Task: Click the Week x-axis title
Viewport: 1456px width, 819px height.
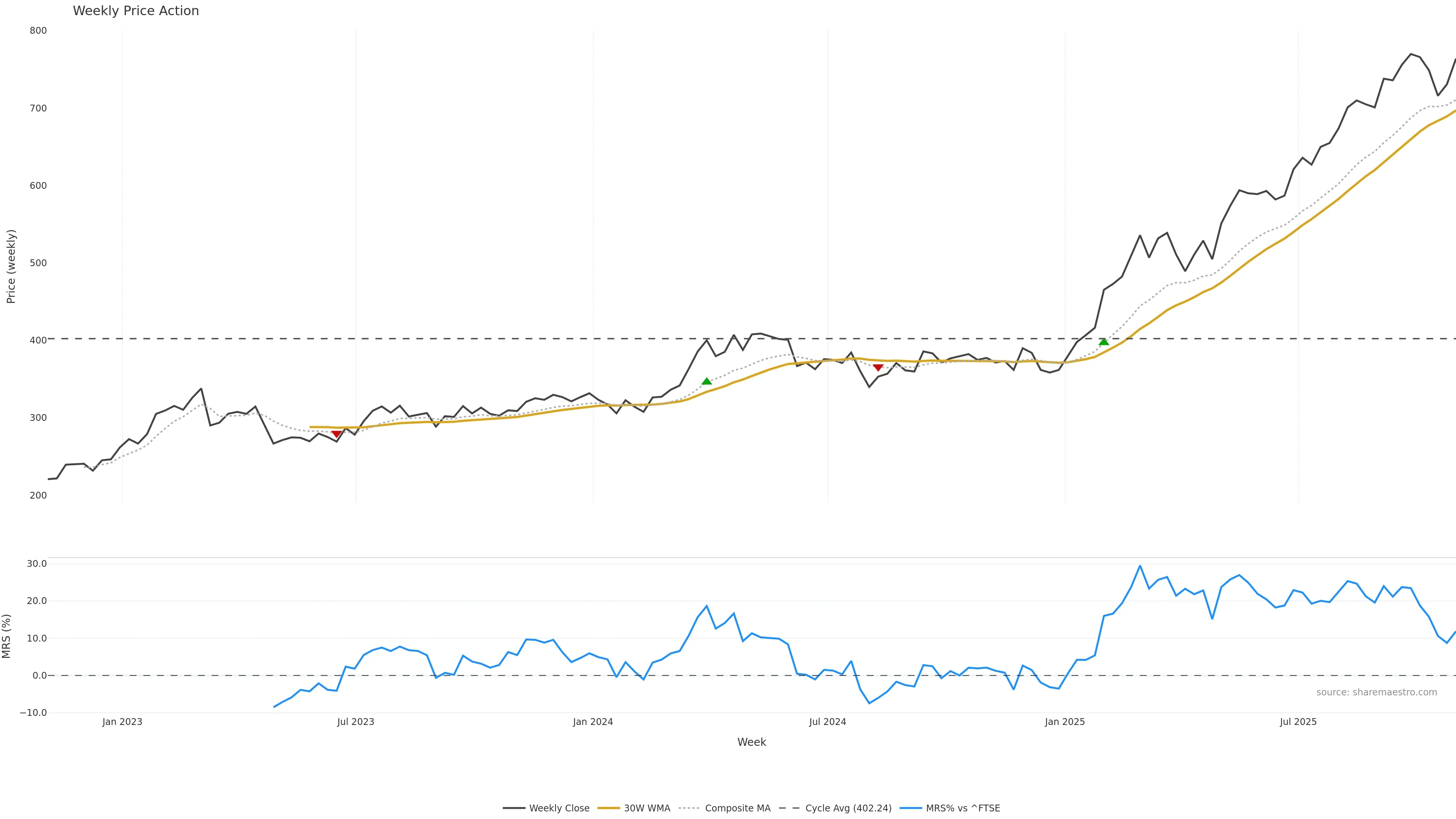Action: (x=751, y=742)
